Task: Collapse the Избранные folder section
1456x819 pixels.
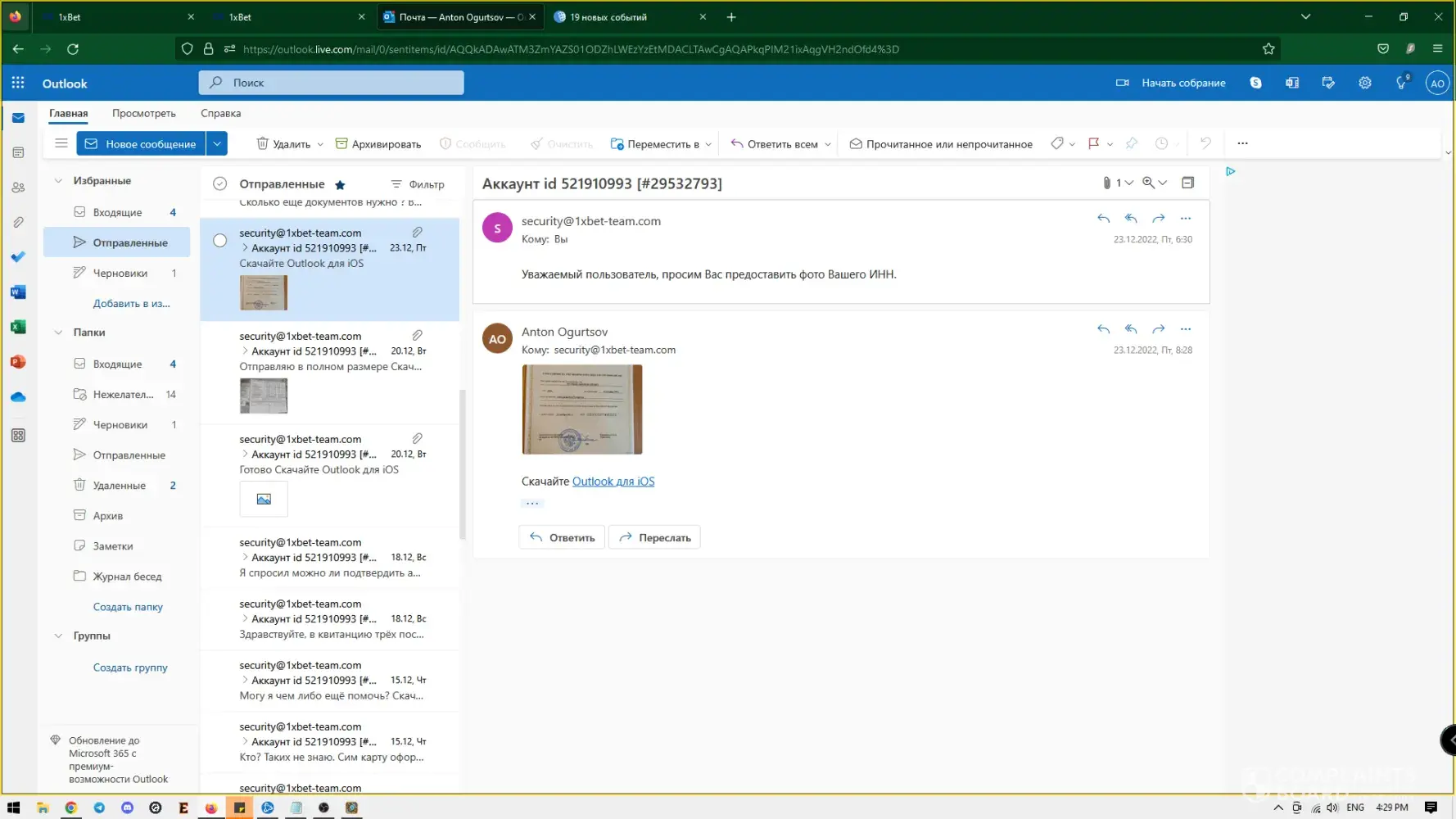Action: [x=58, y=181]
